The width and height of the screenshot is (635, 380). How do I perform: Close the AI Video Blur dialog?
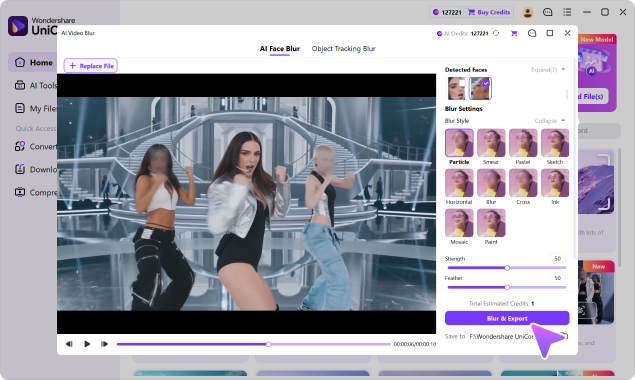pos(567,33)
